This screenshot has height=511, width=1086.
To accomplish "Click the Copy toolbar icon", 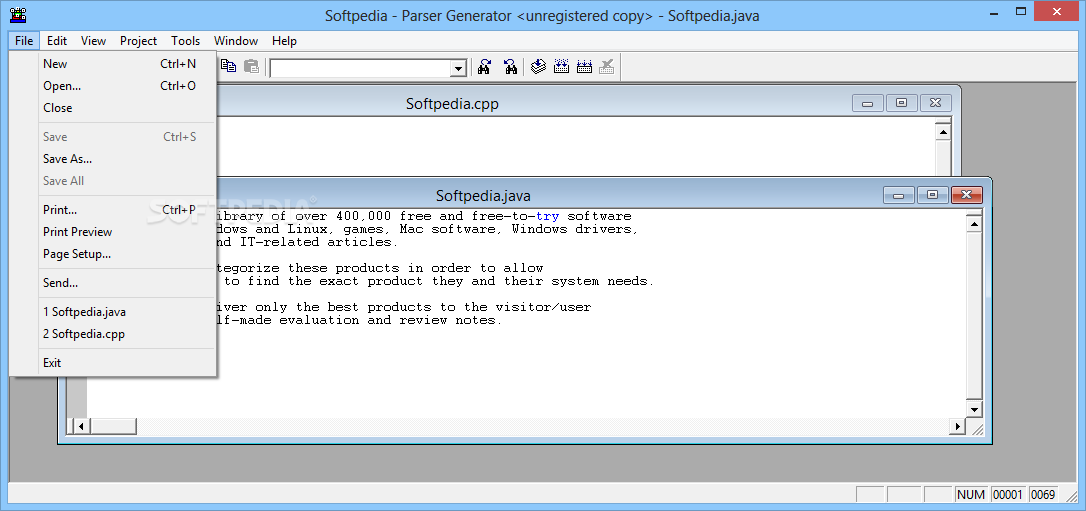I will [229, 66].
